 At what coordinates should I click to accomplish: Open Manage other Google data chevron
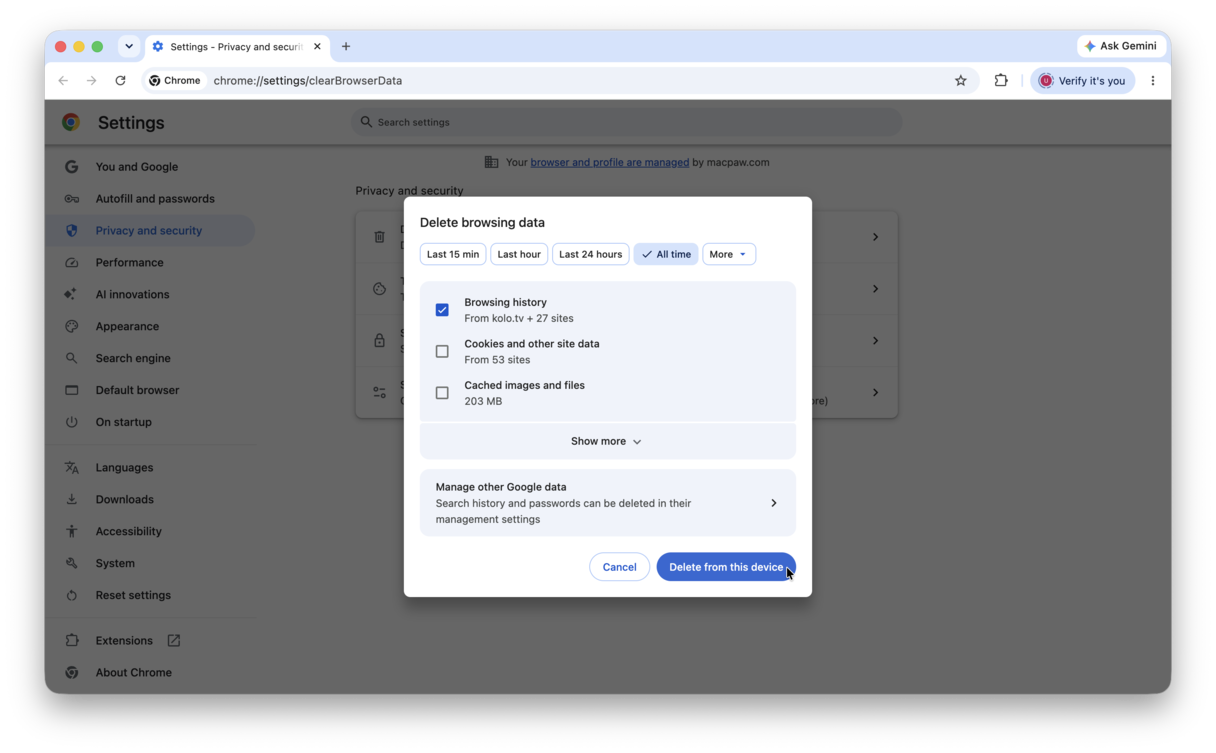(774, 503)
